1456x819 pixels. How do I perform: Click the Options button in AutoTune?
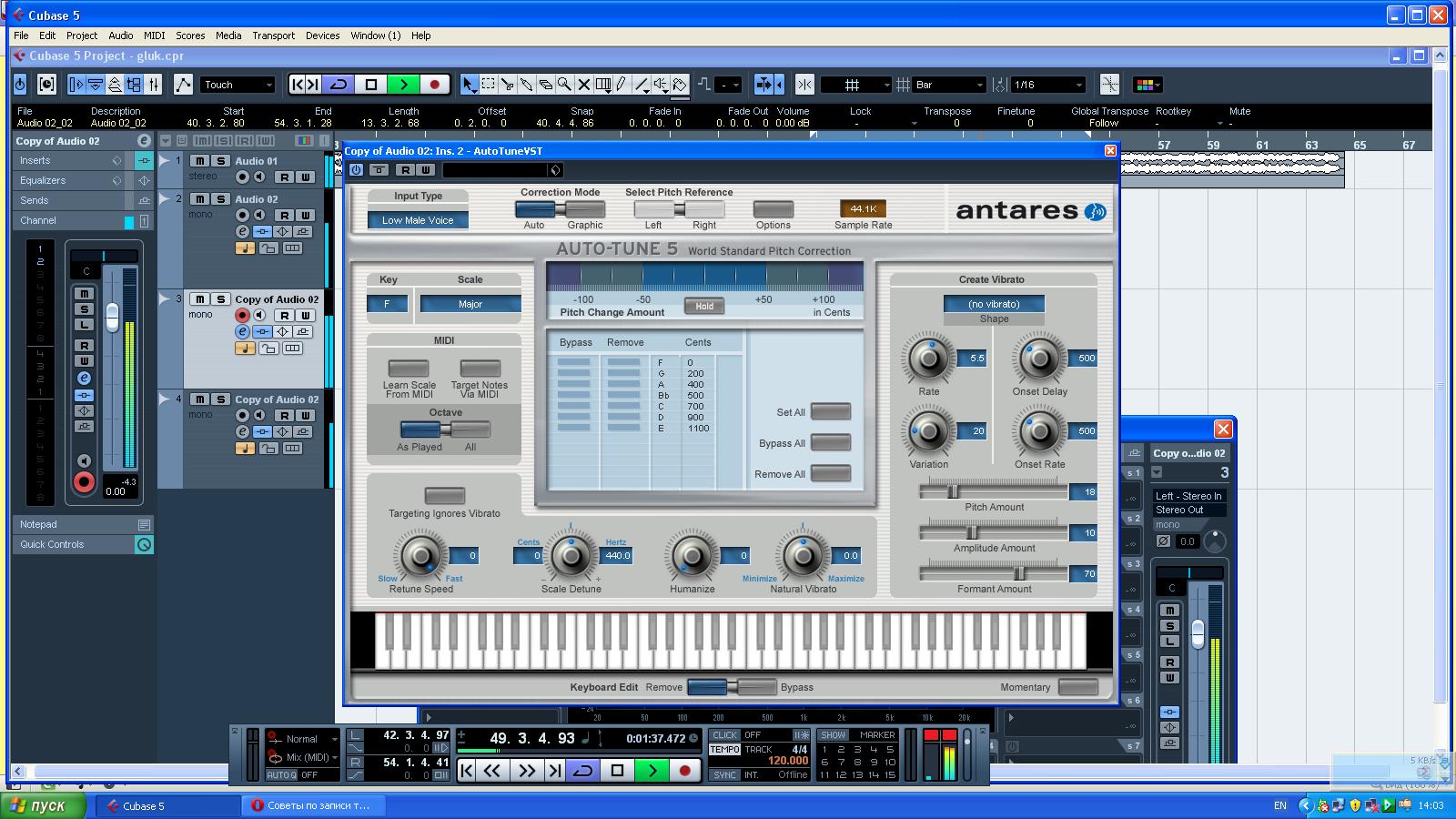(773, 209)
